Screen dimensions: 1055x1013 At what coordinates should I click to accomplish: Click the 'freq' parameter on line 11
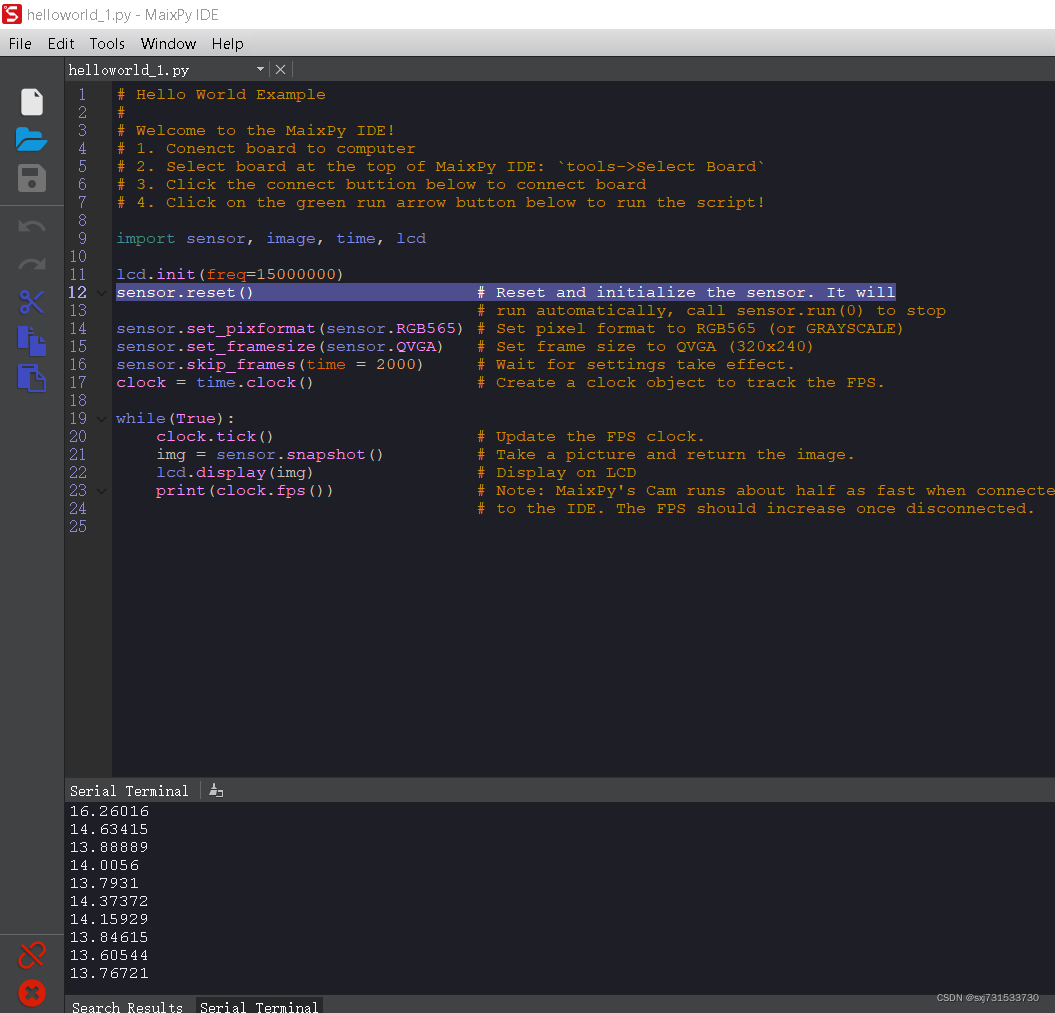[x=226, y=274]
